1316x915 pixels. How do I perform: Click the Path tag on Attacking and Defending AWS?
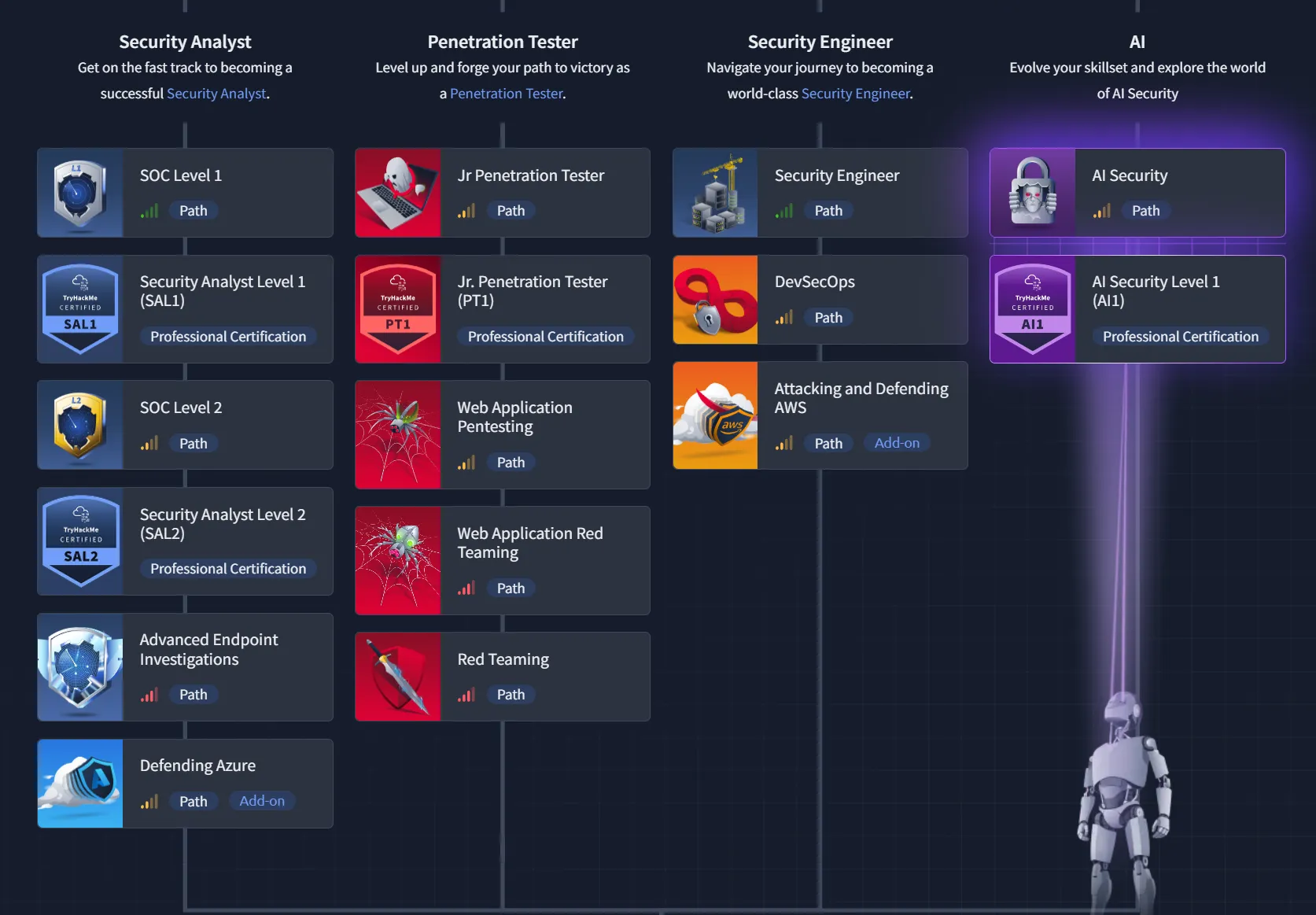(828, 443)
